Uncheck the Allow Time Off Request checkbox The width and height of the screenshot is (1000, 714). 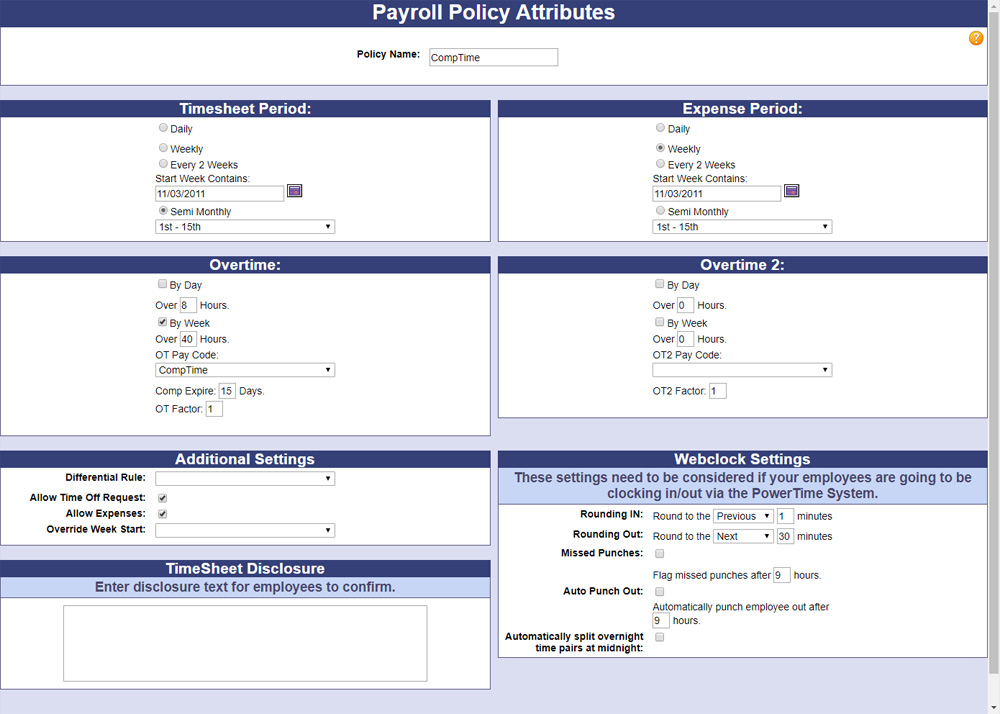[163, 498]
